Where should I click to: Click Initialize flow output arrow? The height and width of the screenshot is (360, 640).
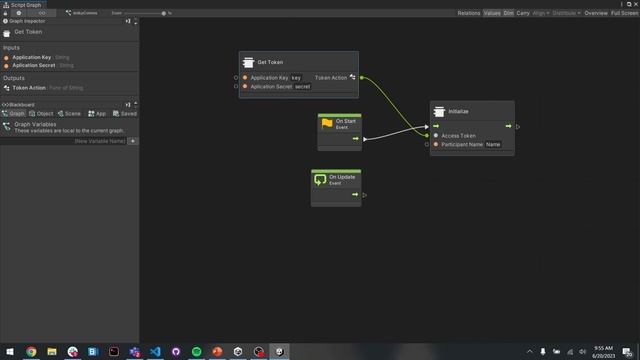pyautogui.click(x=509, y=126)
